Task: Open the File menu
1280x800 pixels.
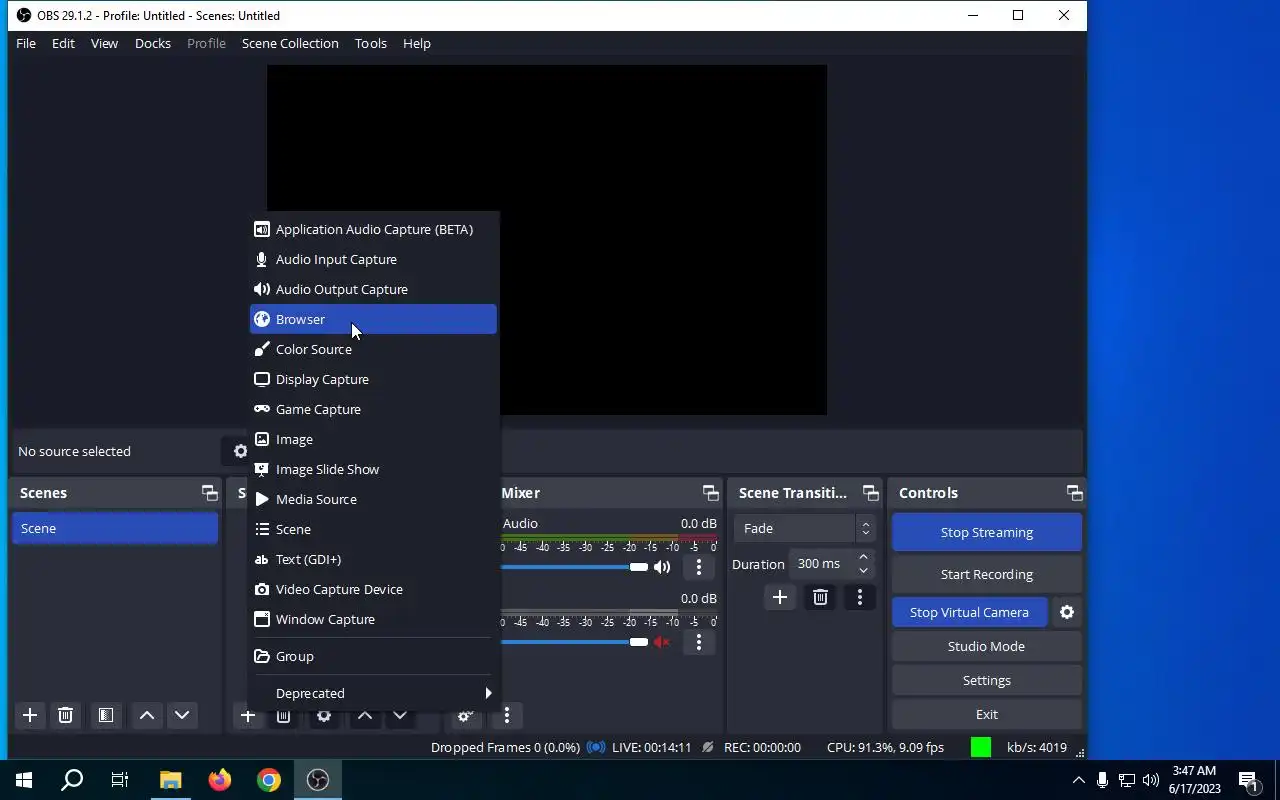Action: (26, 43)
